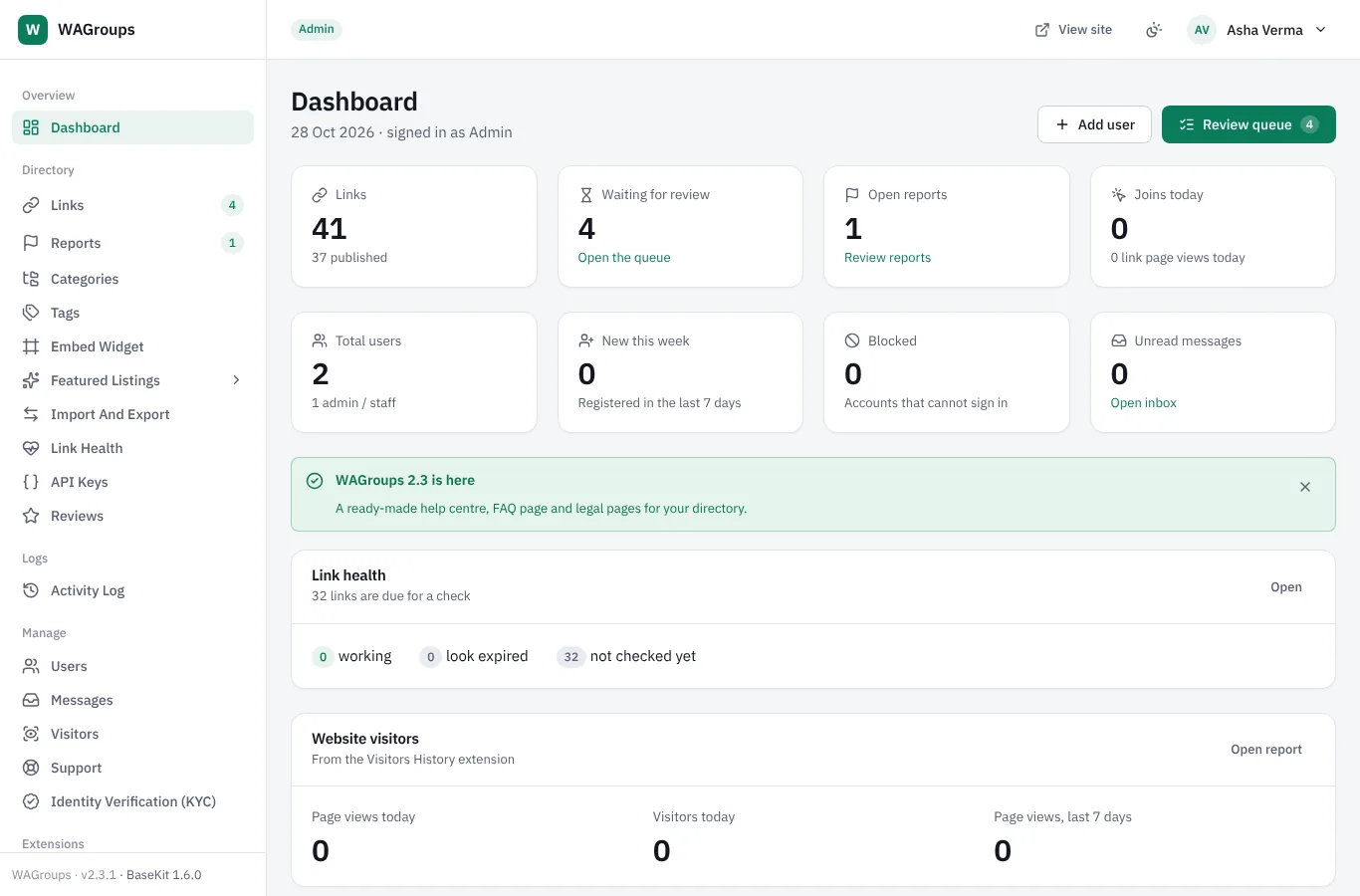This screenshot has width=1360, height=896.
Task: Click the Tags icon in sidebar
Action: tap(31, 313)
